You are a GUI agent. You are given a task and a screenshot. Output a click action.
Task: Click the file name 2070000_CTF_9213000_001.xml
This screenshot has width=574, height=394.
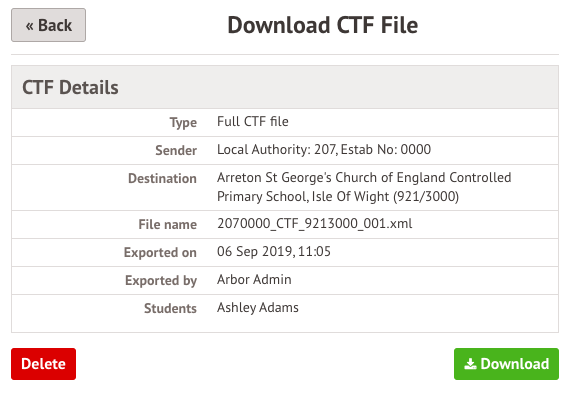point(314,223)
